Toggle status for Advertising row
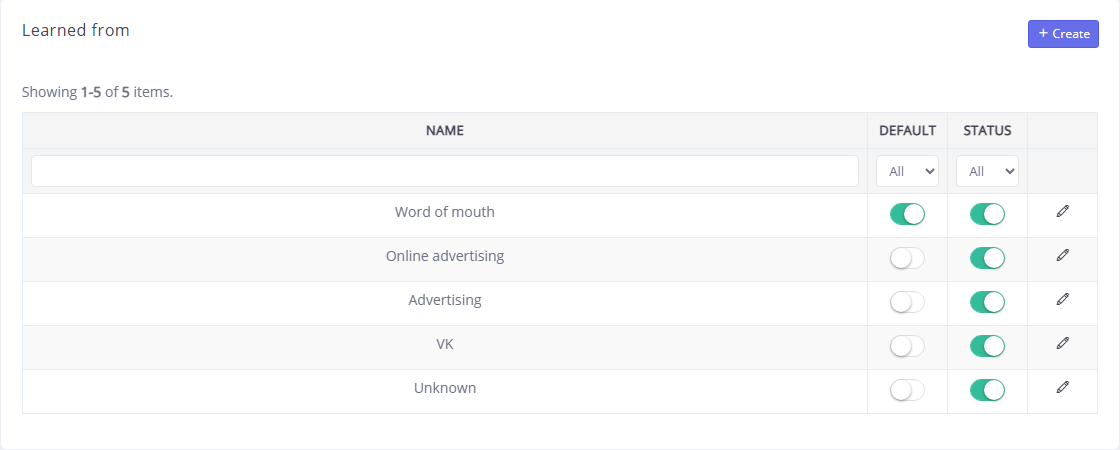Viewport: 1120px width, 450px height. pos(987,302)
